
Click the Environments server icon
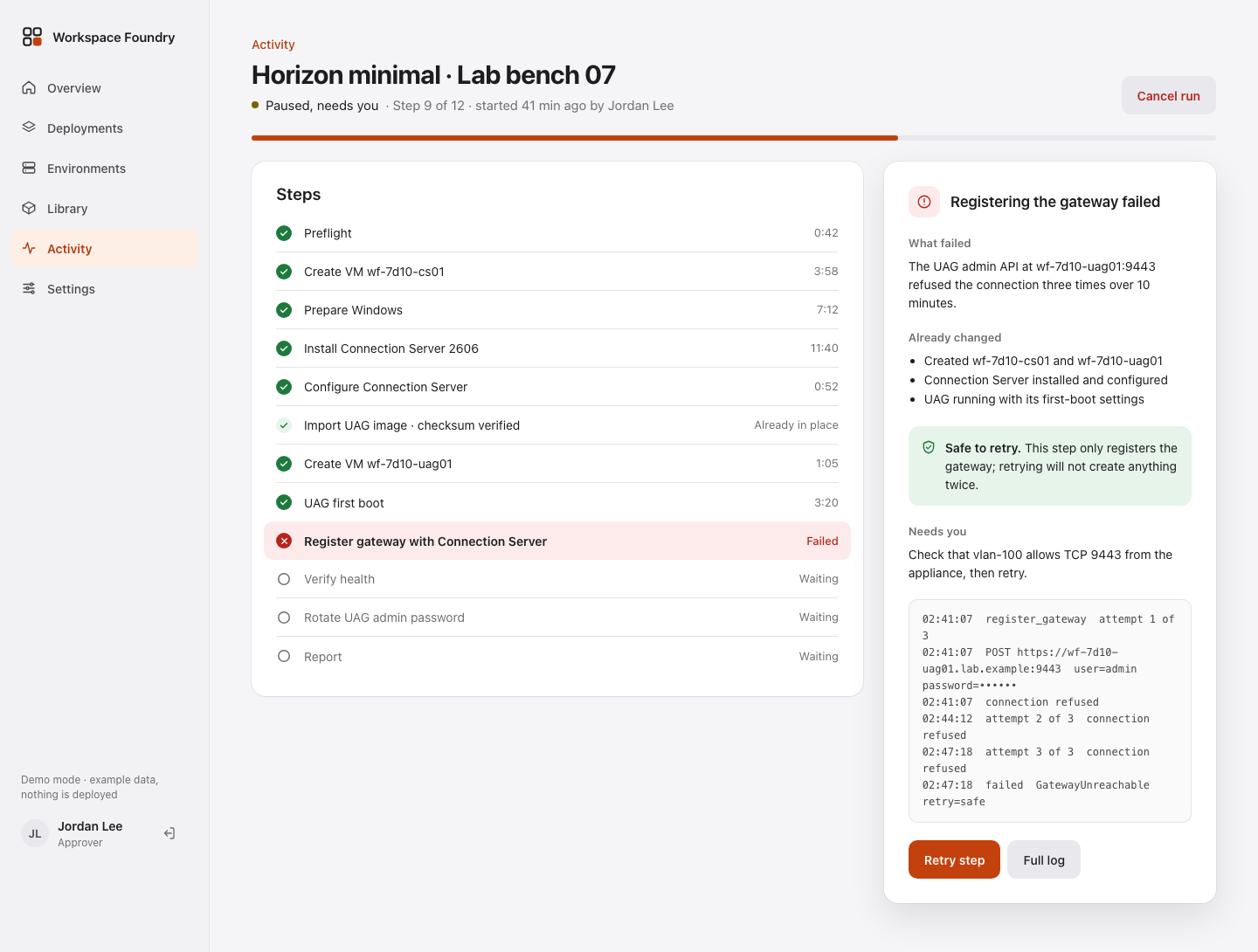click(x=29, y=168)
